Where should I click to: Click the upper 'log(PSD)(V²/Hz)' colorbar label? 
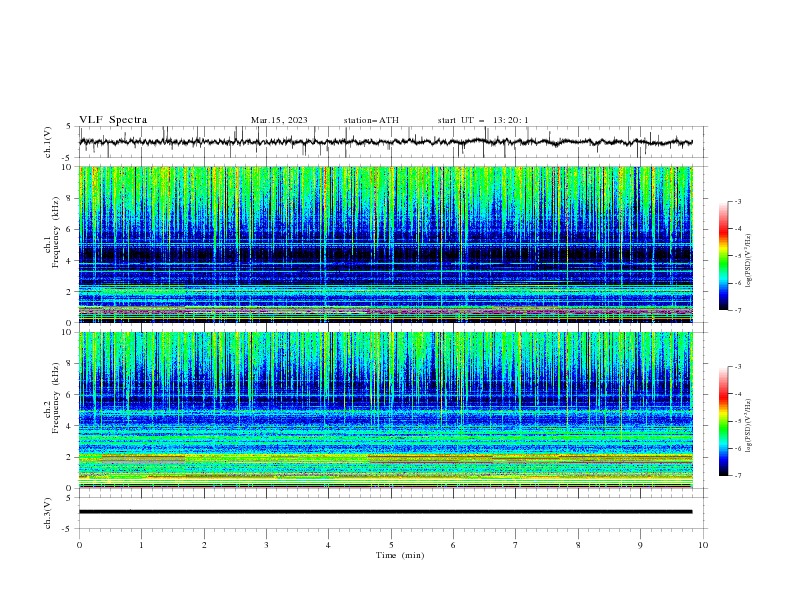point(748,261)
